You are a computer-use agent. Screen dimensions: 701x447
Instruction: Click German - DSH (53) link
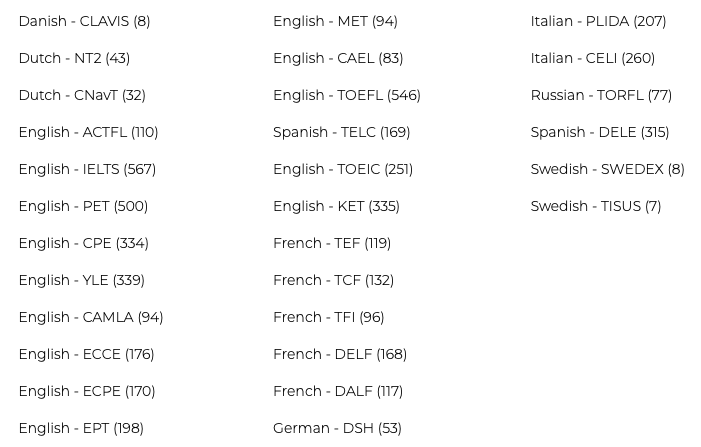[337, 429]
